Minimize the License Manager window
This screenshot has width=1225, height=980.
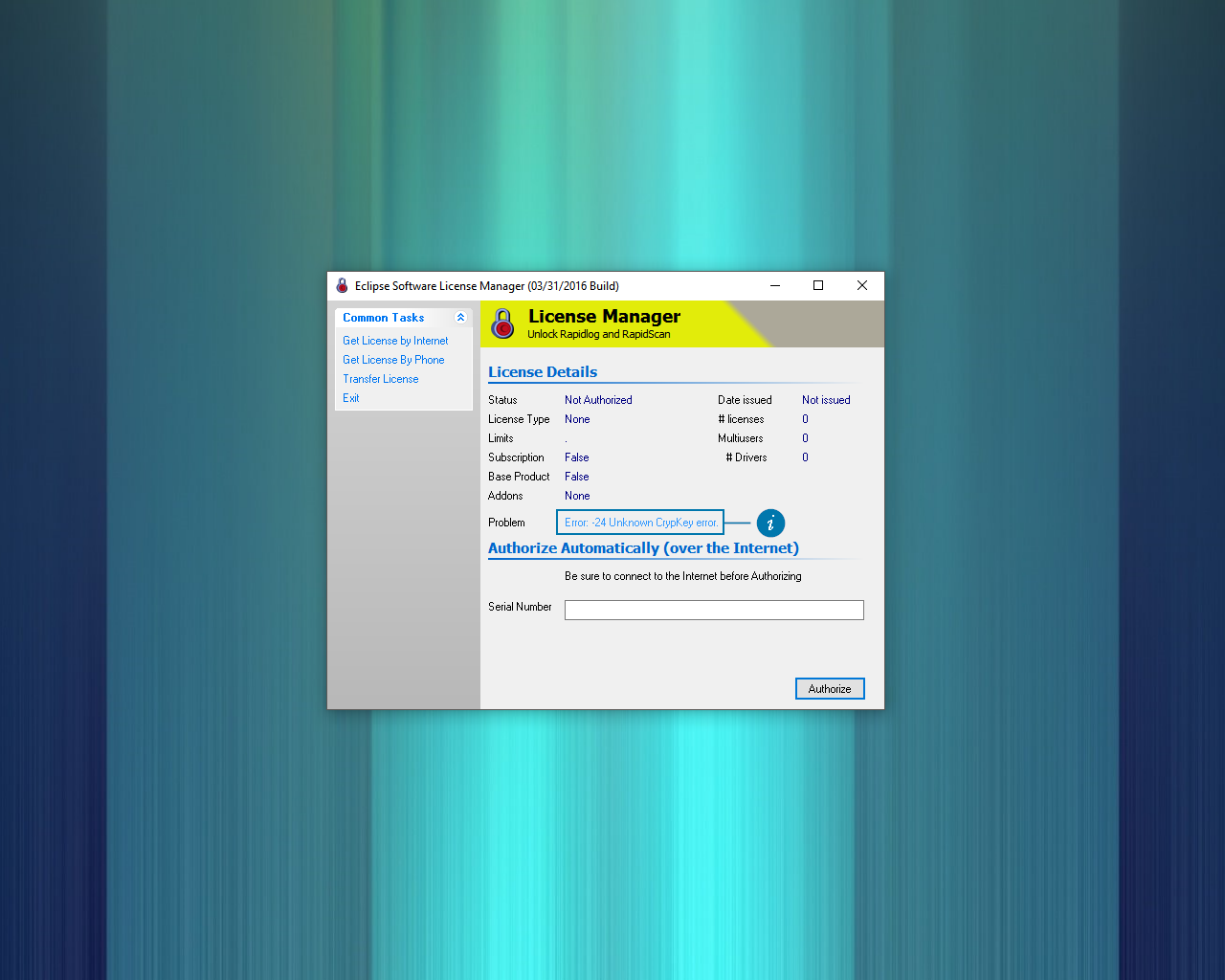[x=775, y=285]
